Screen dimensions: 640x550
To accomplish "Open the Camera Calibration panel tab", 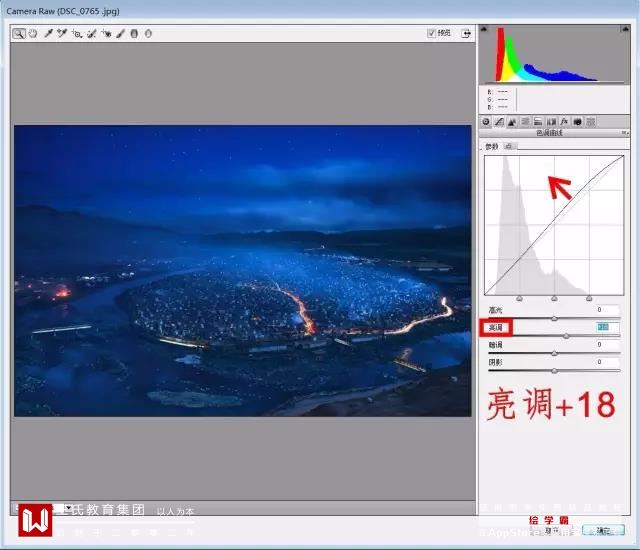I will coord(577,122).
